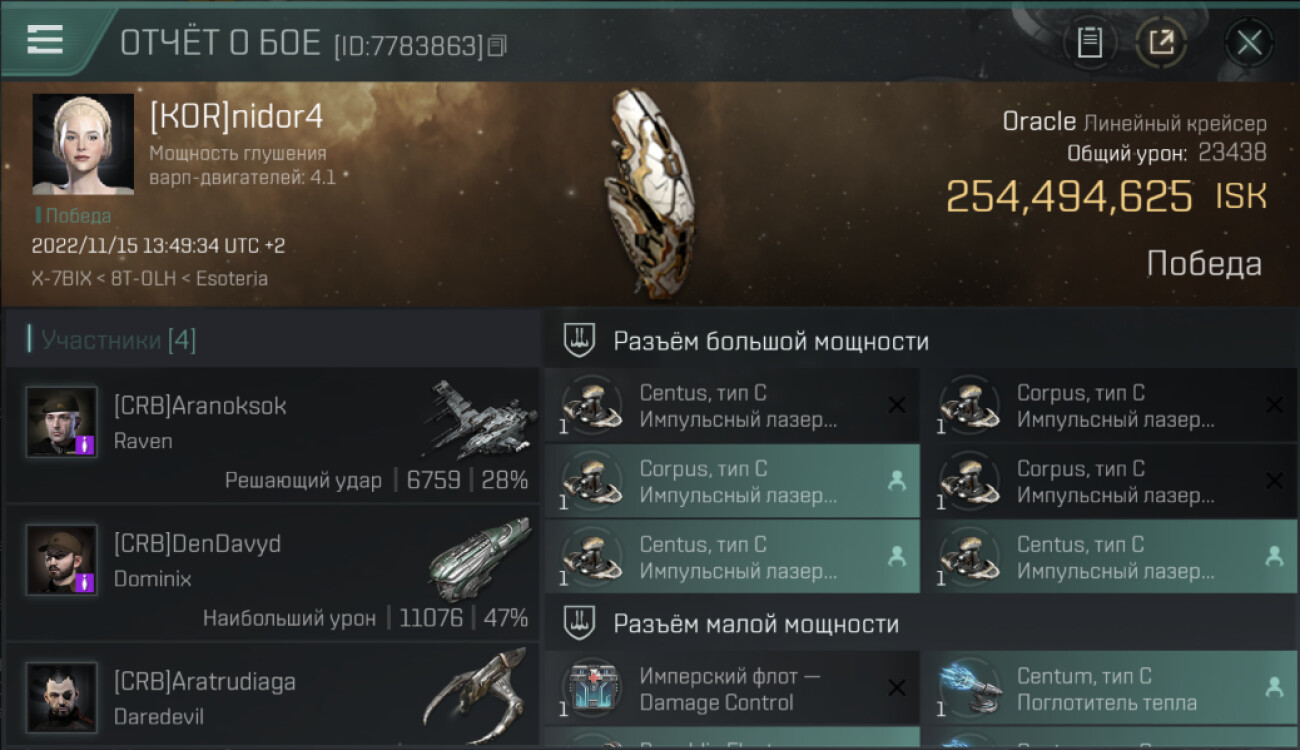Close the battle report window
Screen dimensions: 1300x750
coord(1249,42)
